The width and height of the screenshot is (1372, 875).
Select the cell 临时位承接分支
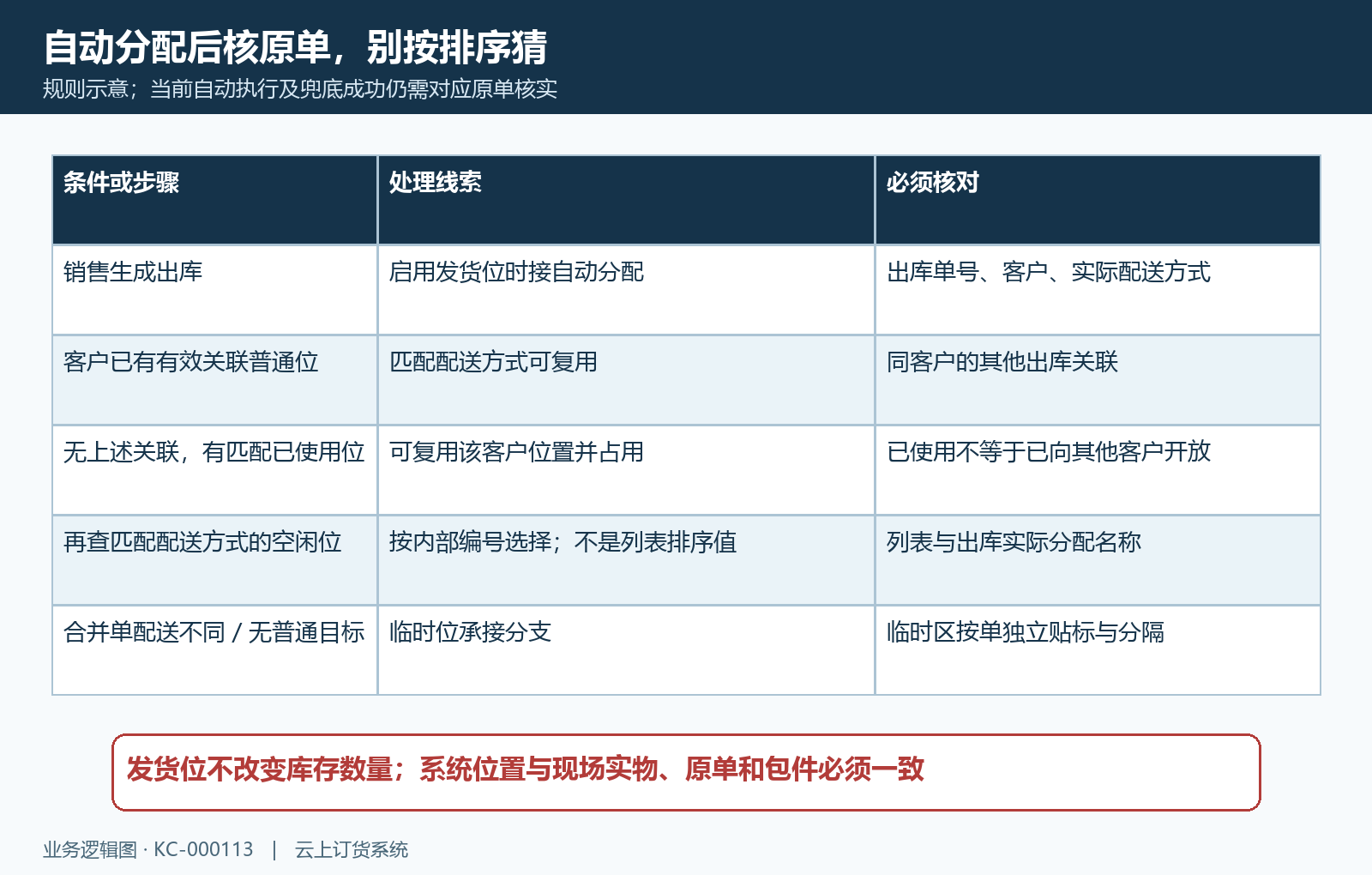[626, 650]
